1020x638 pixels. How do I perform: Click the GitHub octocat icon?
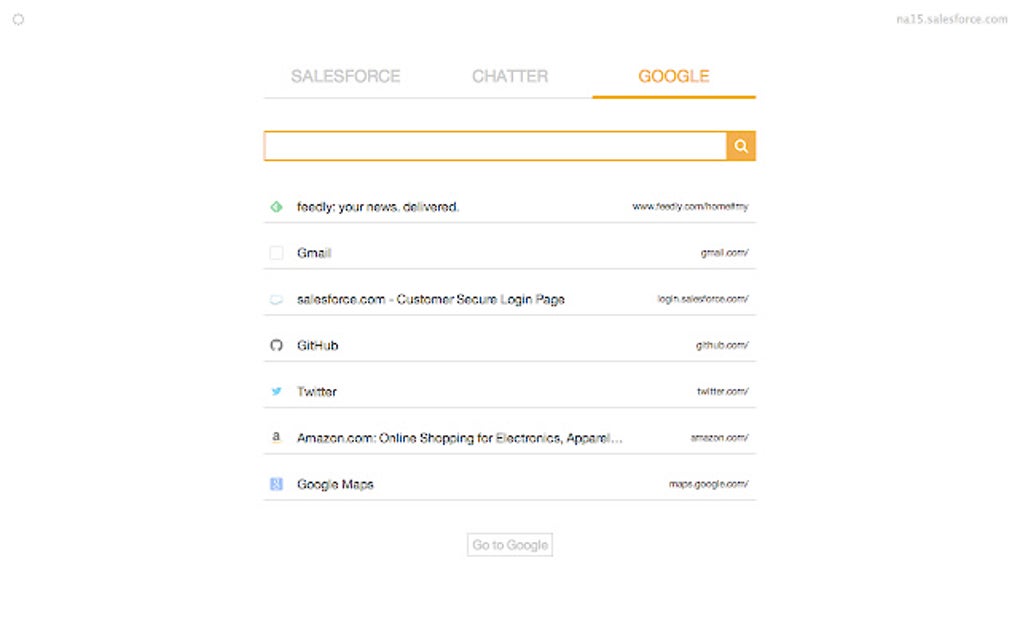pos(277,345)
